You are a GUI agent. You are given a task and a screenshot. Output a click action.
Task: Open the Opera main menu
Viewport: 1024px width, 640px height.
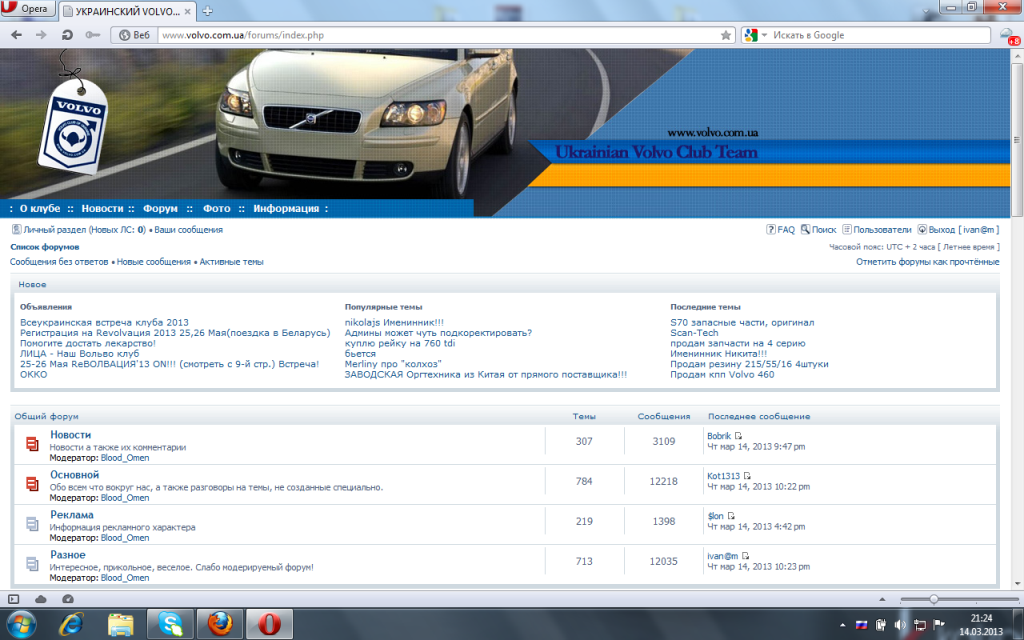(x=29, y=9)
